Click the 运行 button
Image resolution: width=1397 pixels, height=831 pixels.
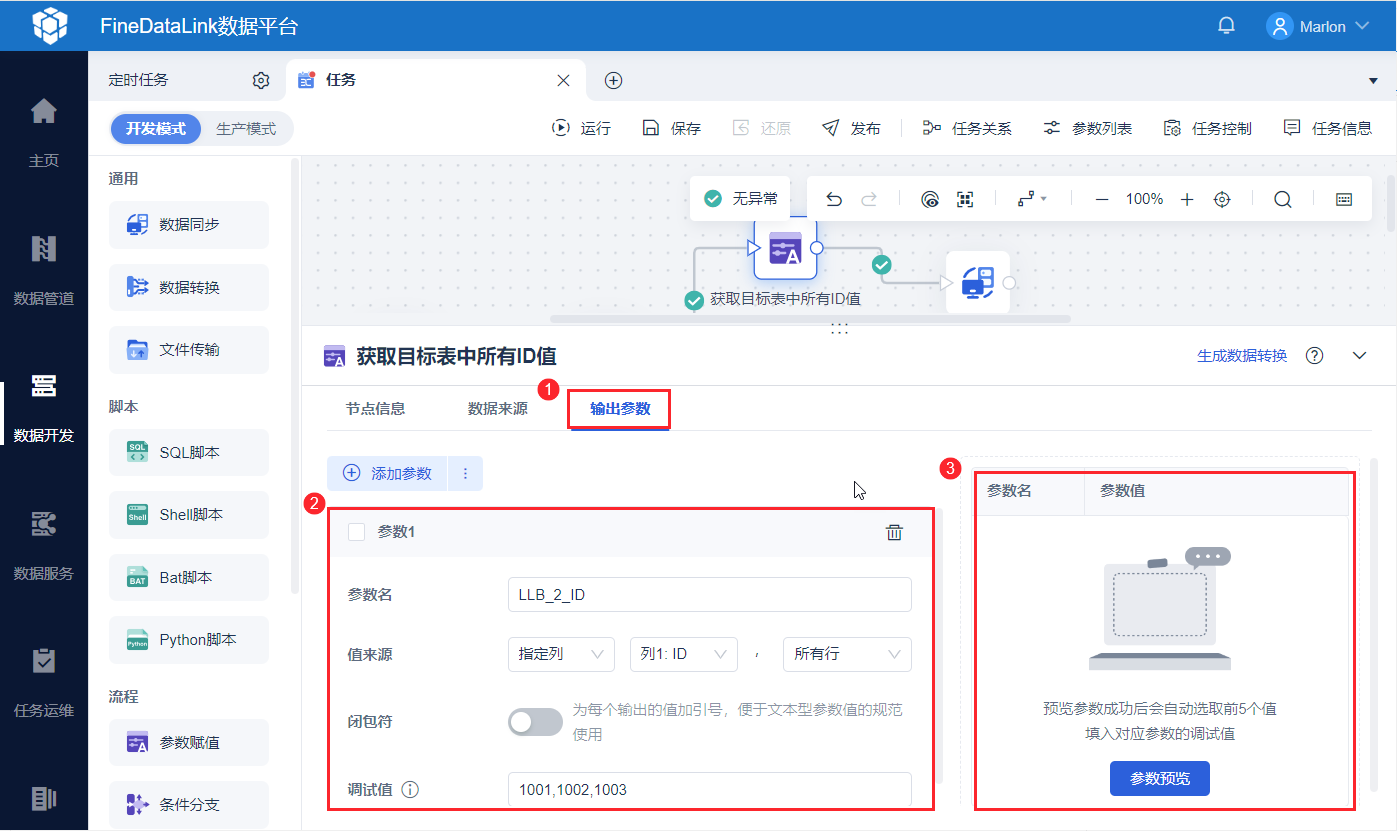[x=581, y=128]
